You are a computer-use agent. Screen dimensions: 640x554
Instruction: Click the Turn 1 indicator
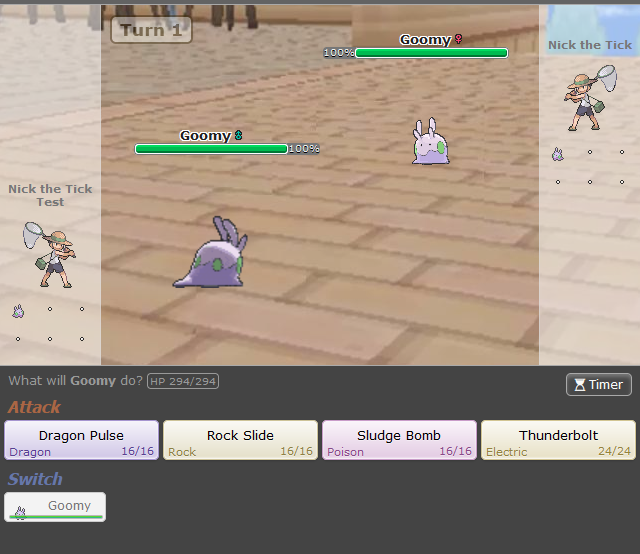pos(151,30)
